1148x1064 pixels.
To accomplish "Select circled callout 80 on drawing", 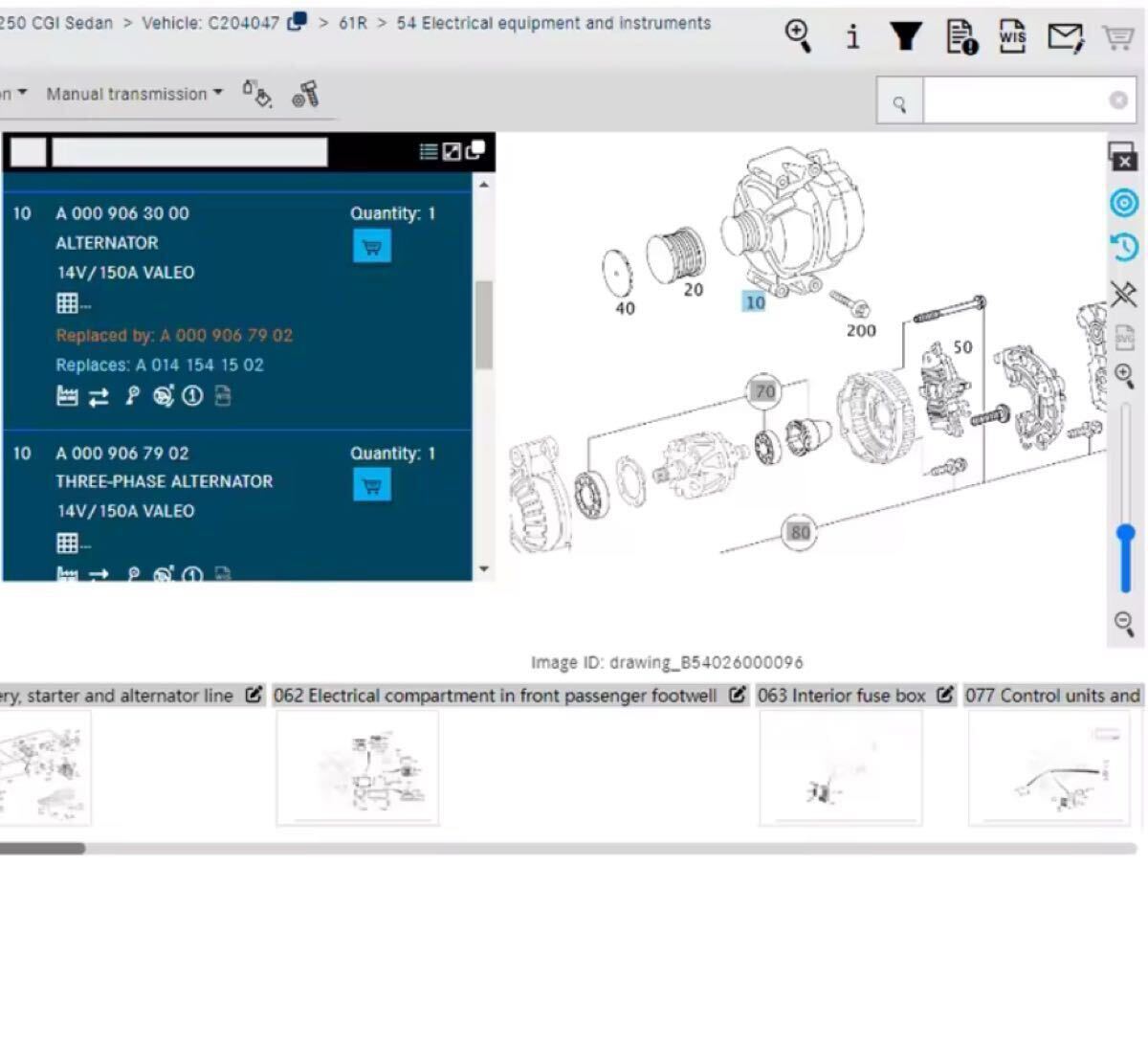I will pos(800,532).
